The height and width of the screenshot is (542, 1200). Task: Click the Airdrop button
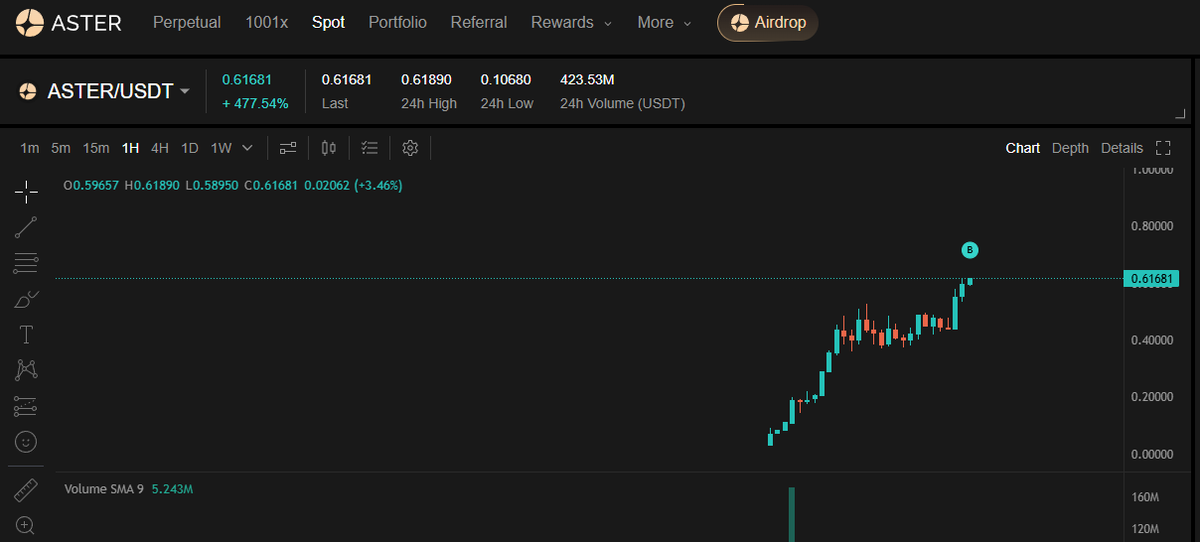[x=768, y=22]
